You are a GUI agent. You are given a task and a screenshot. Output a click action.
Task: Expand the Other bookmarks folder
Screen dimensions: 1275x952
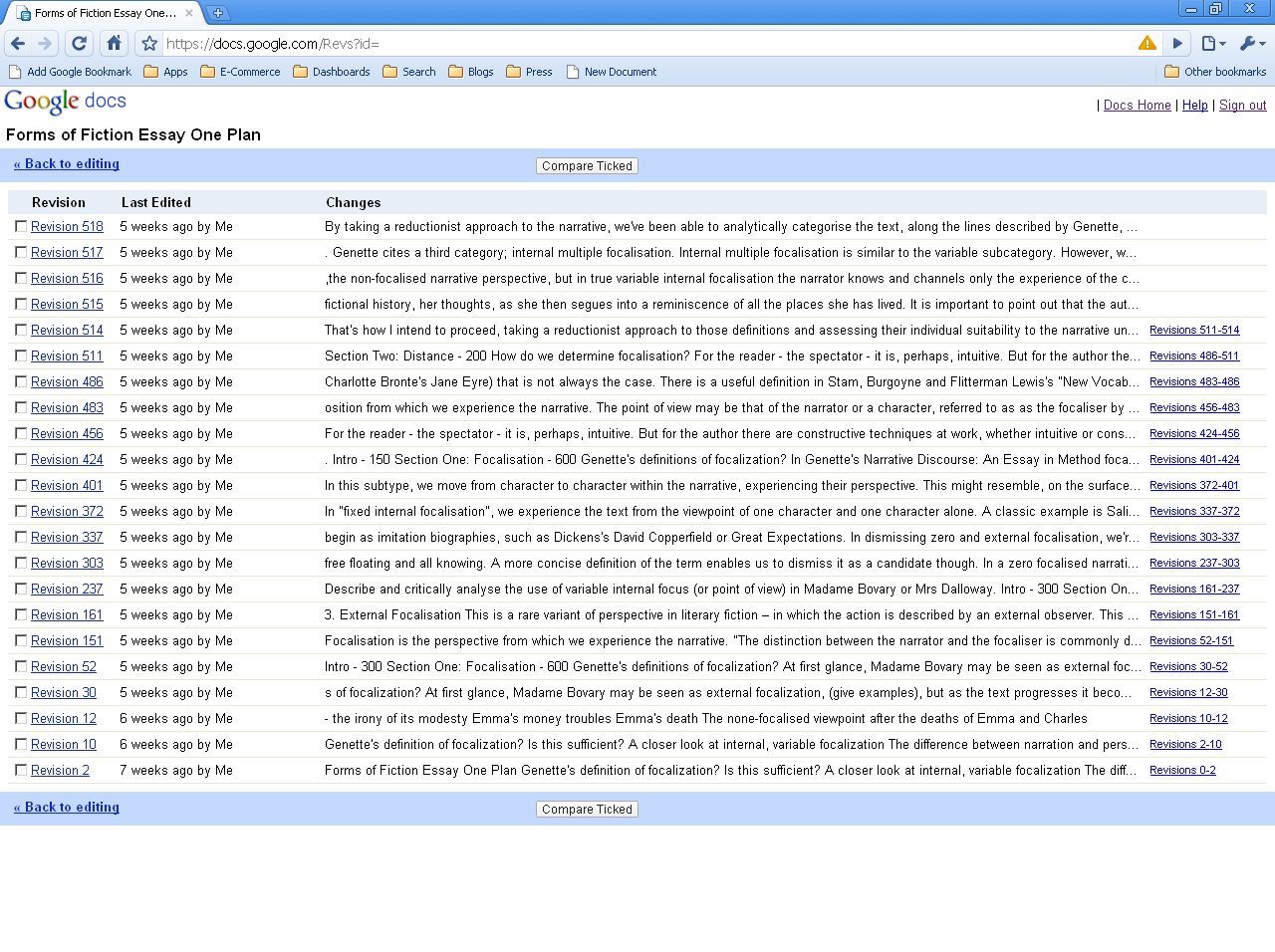(1215, 71)
